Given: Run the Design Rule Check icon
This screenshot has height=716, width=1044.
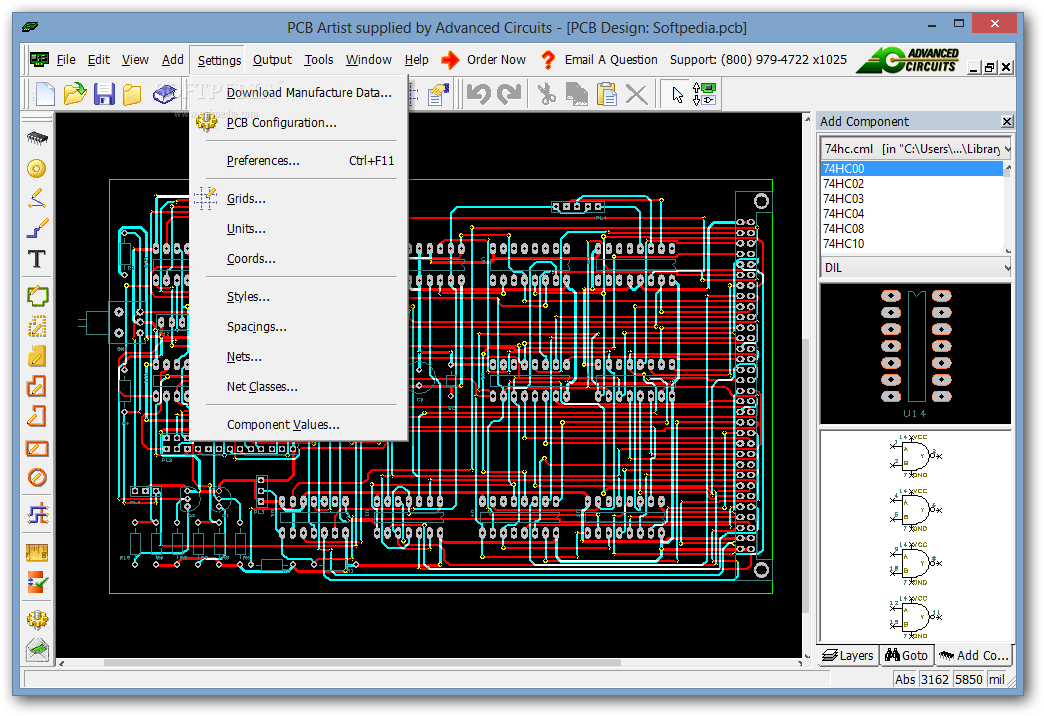Looking at the screenshot, I should tap(37, 582).
